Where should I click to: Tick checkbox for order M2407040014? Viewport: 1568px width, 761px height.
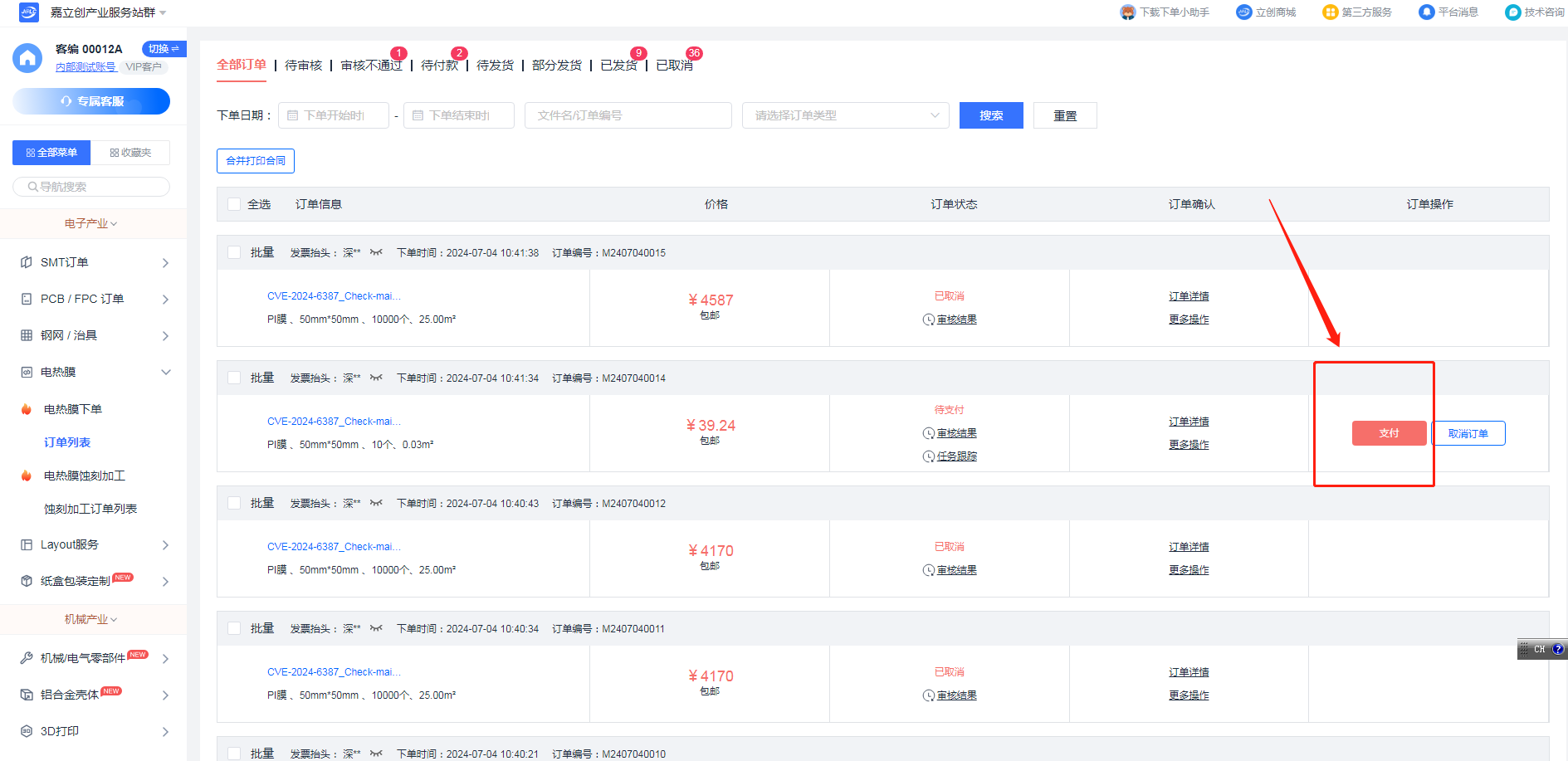(x=234, y=378)
